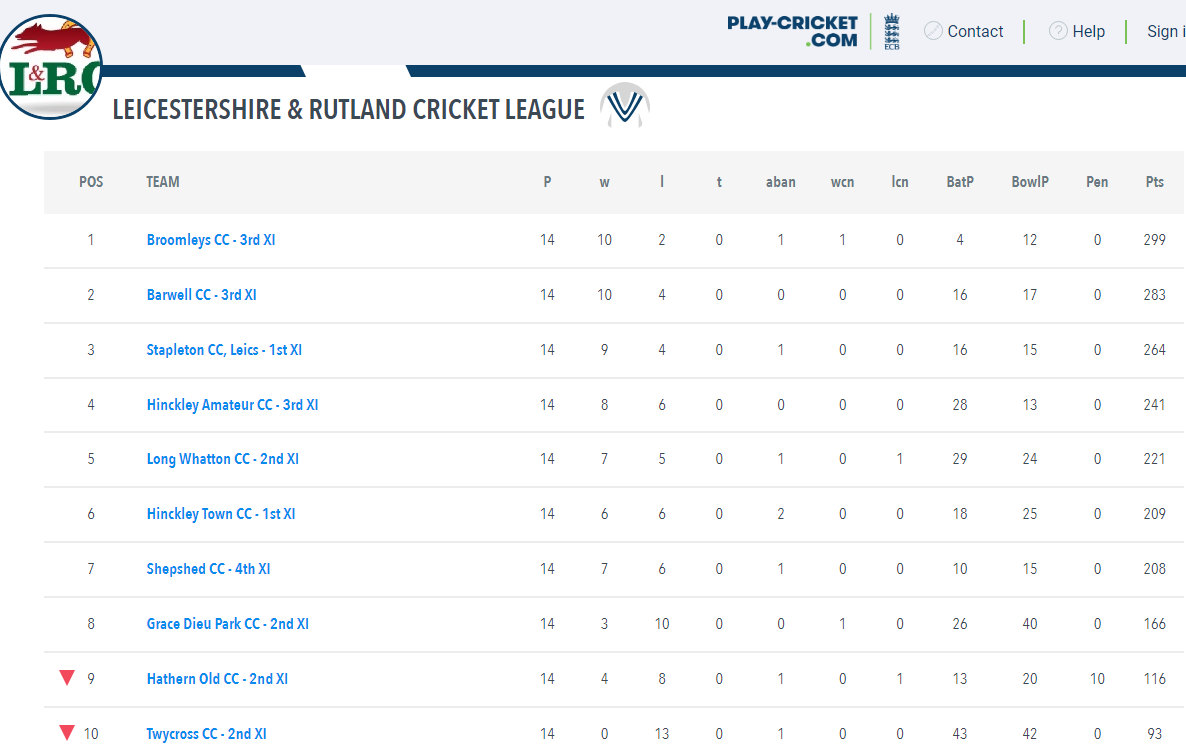Viewport: 1186px width, 754px height.
Task: Open Hathern Old CC - 2nd XI link
Action: (217, 679)
